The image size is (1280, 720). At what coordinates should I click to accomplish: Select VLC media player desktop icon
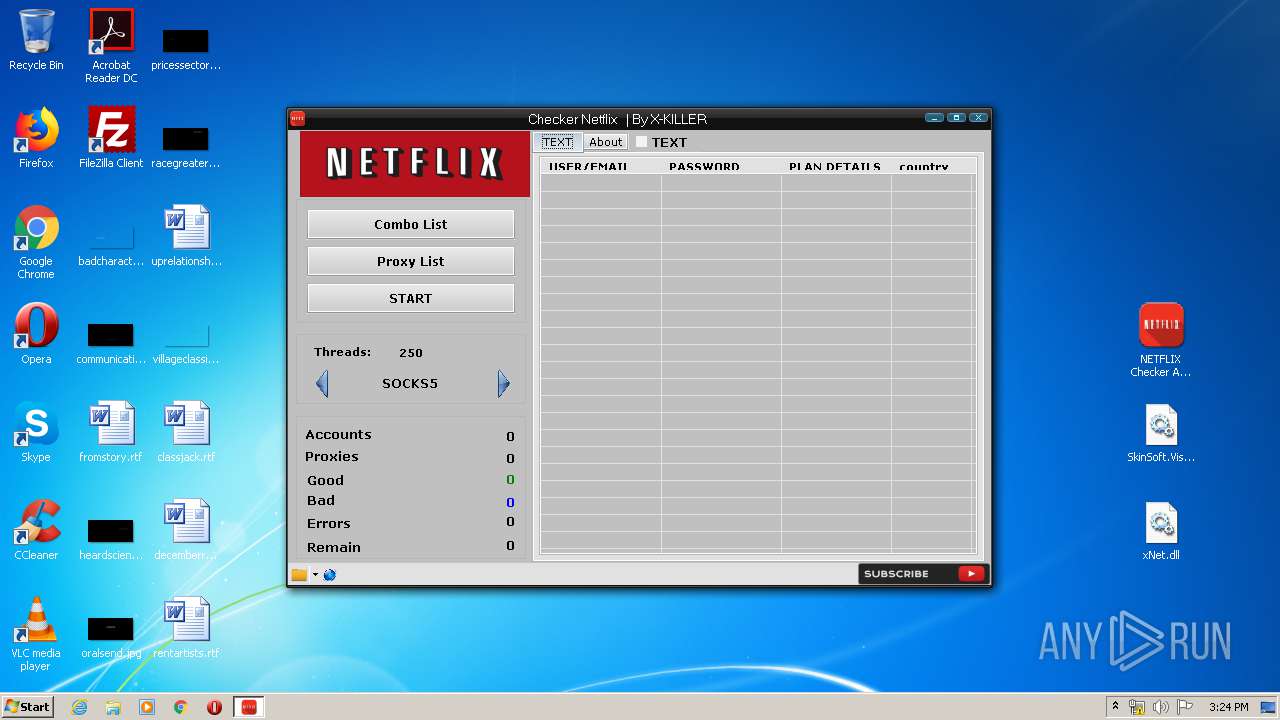[36, 634]
